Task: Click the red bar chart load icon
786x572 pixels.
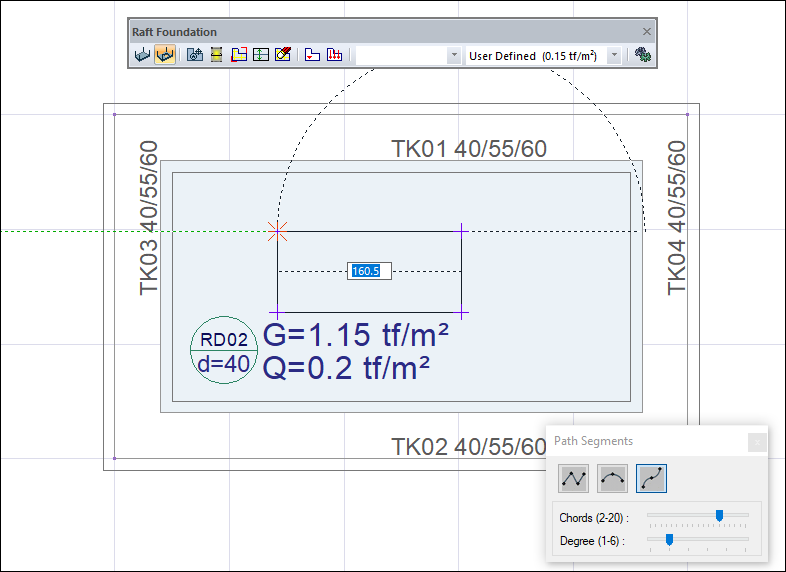Action: tap(335, 55)
